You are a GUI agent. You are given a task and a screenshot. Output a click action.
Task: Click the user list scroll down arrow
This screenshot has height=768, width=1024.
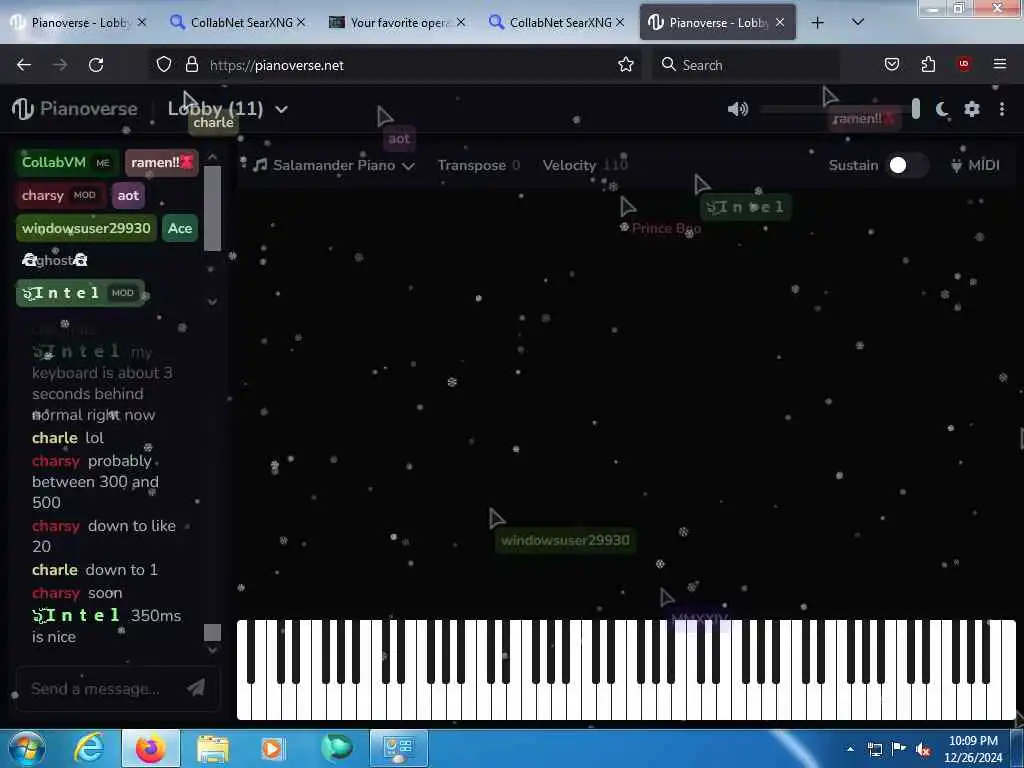point(212,302)
